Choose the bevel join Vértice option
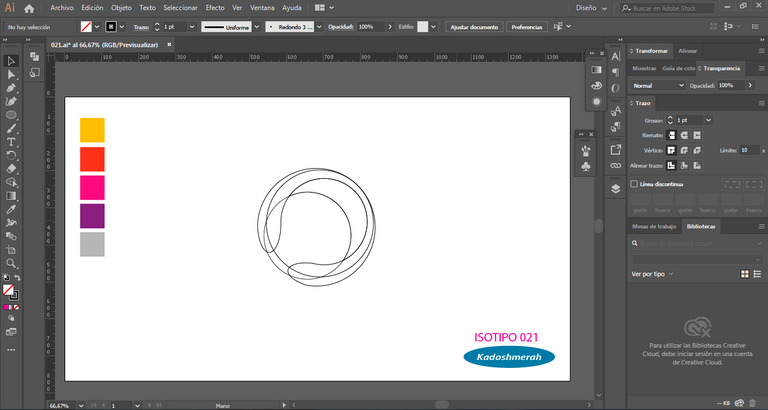The width and height of the screenshot is (768, 410). tap(697, 150)
